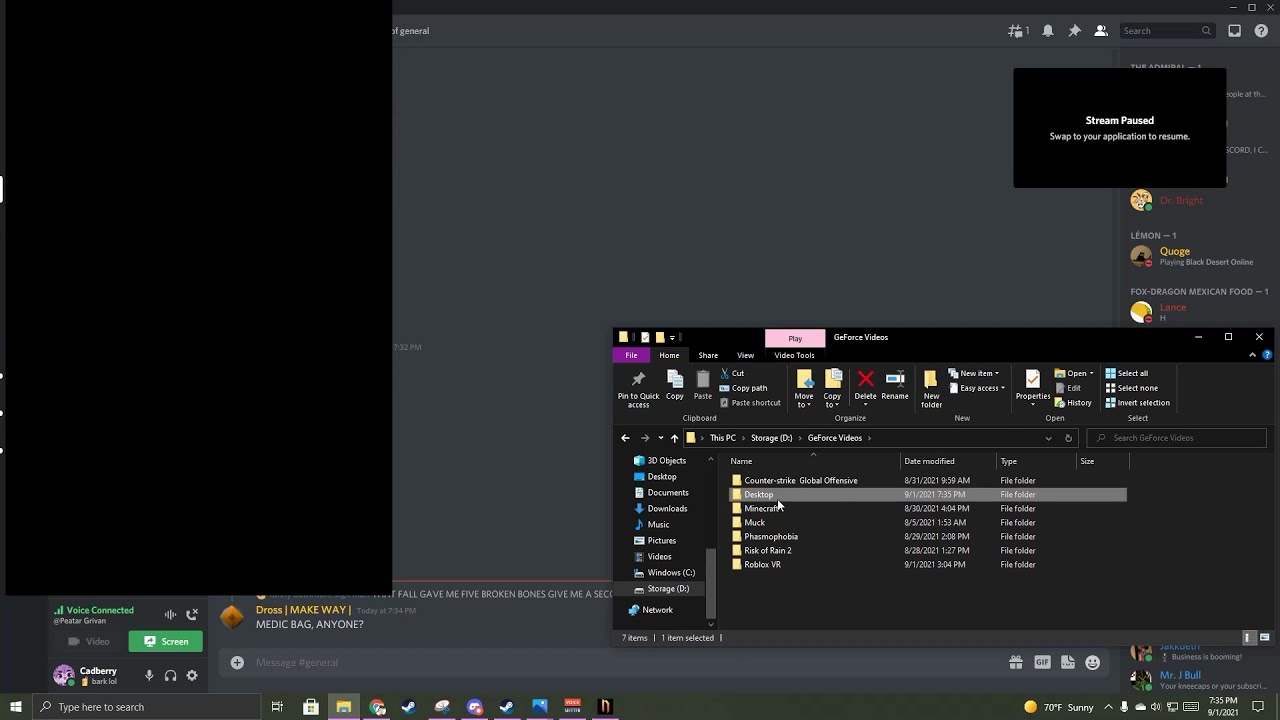Go up one folder level arrow

[x=674, y=438]
